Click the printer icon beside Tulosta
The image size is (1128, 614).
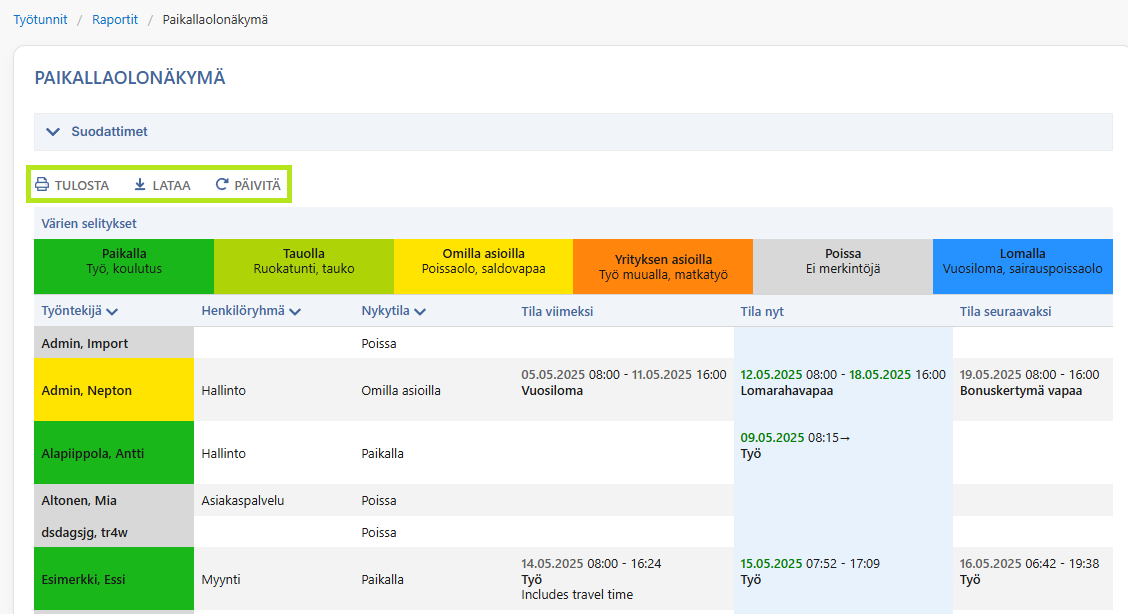point(42,185)
